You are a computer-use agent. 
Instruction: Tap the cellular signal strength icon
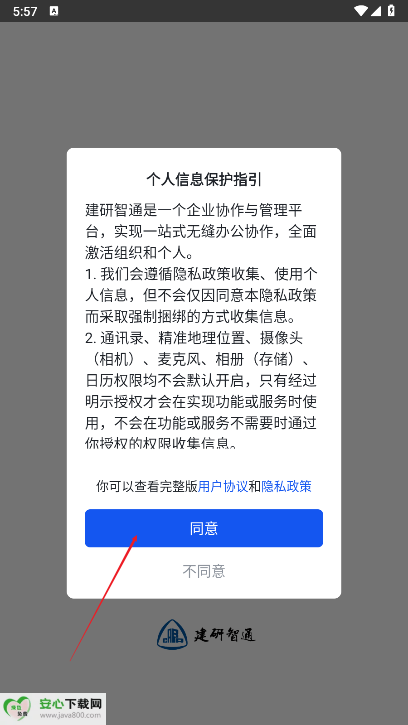[375, 11]
